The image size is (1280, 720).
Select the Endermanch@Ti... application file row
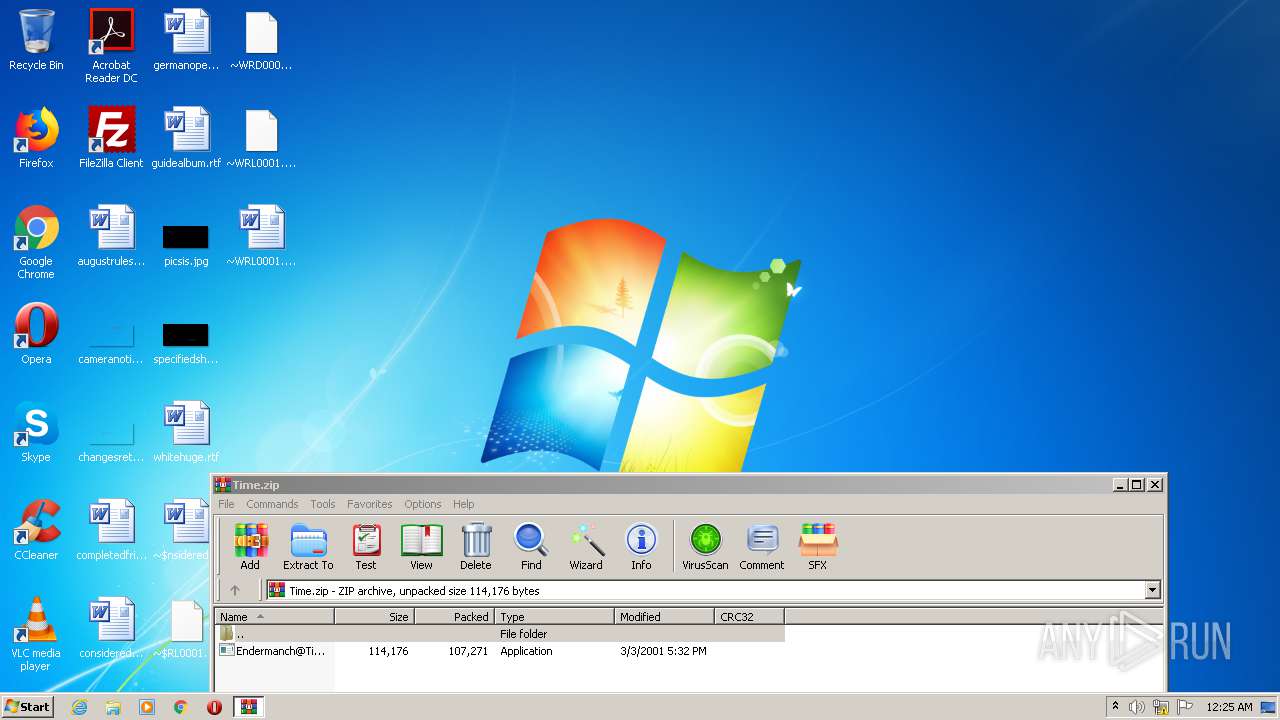500,651
